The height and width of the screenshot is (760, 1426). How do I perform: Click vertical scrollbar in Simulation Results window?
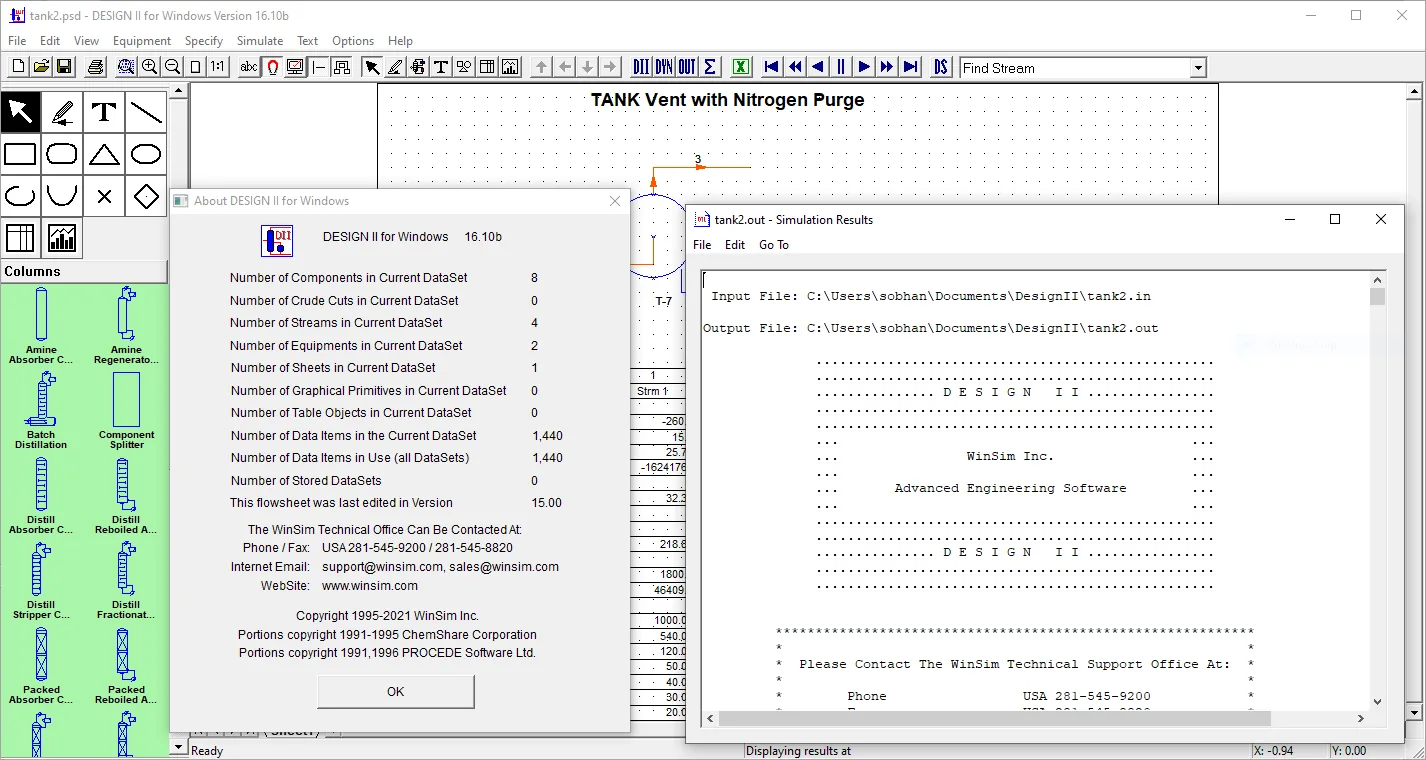[1377, 491]
